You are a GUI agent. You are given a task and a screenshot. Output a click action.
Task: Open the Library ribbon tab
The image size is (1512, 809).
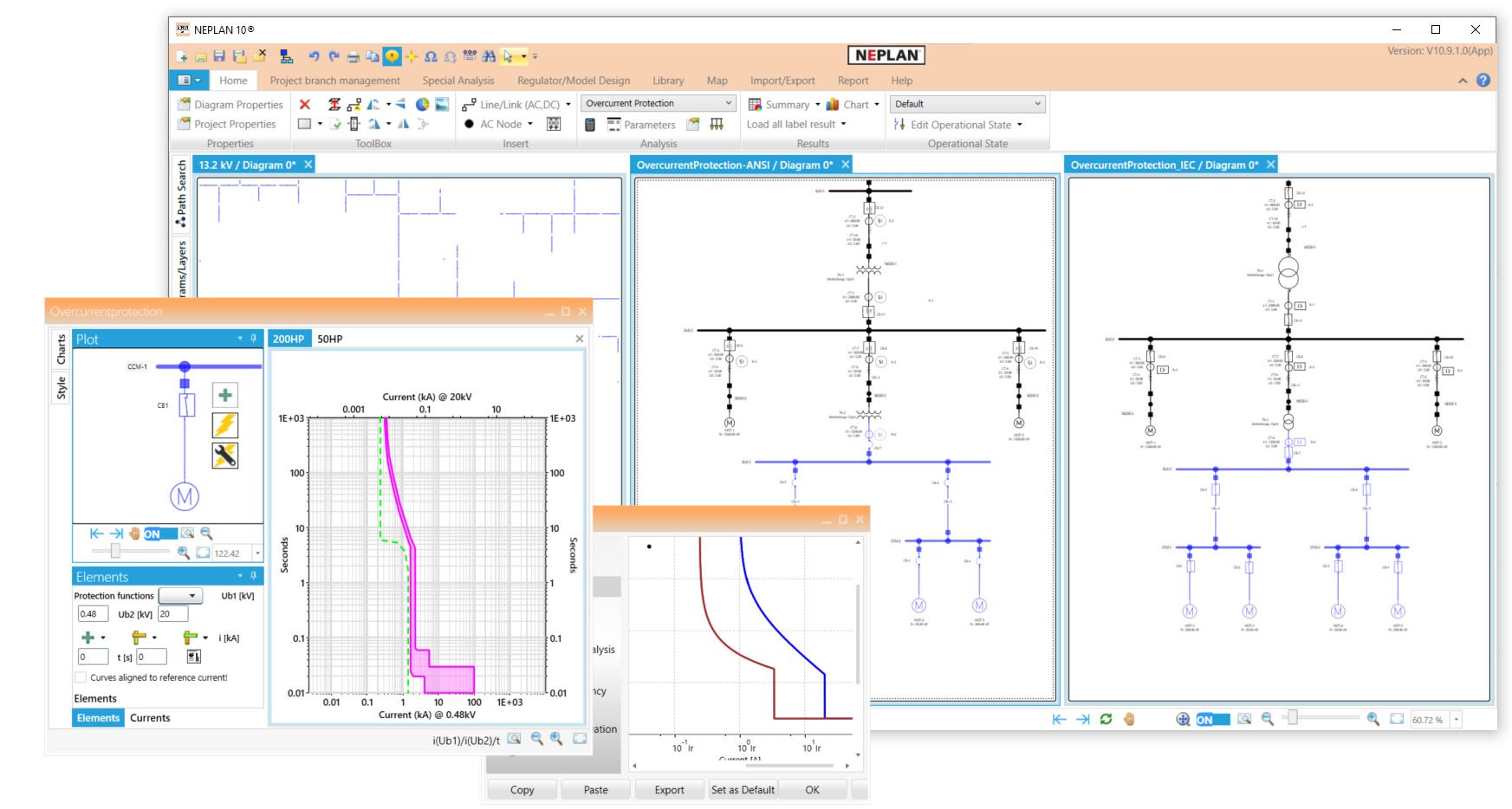coord(668,81)
